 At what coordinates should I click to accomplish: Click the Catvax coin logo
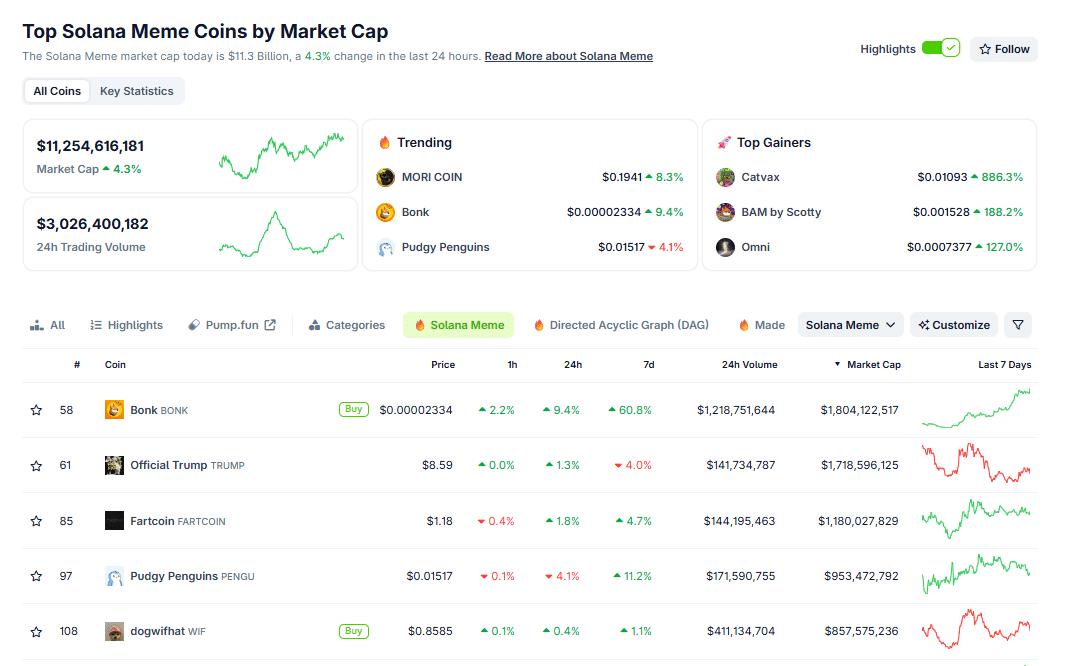725,177
